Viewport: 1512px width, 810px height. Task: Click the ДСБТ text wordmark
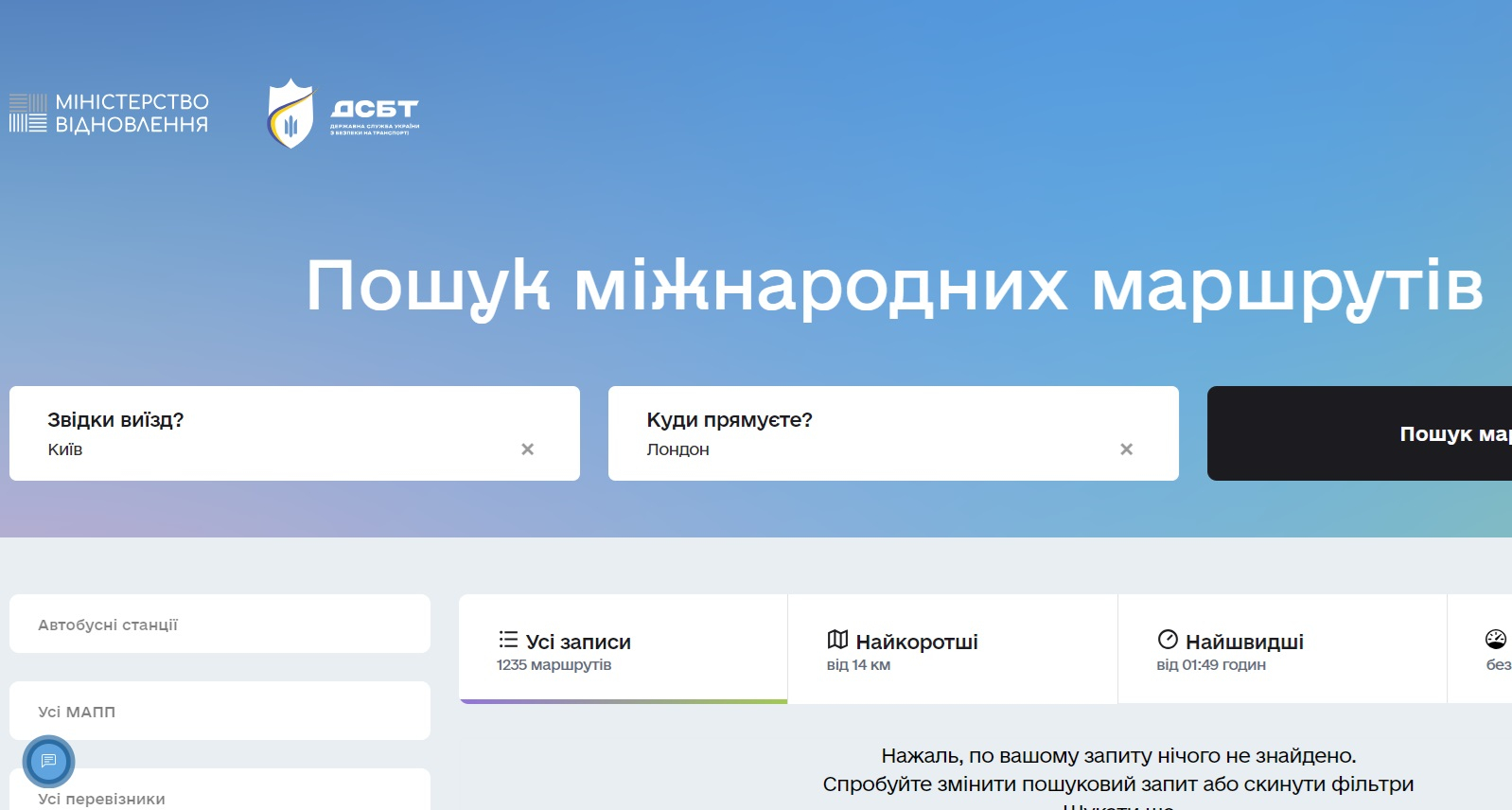tap(374, 112)
